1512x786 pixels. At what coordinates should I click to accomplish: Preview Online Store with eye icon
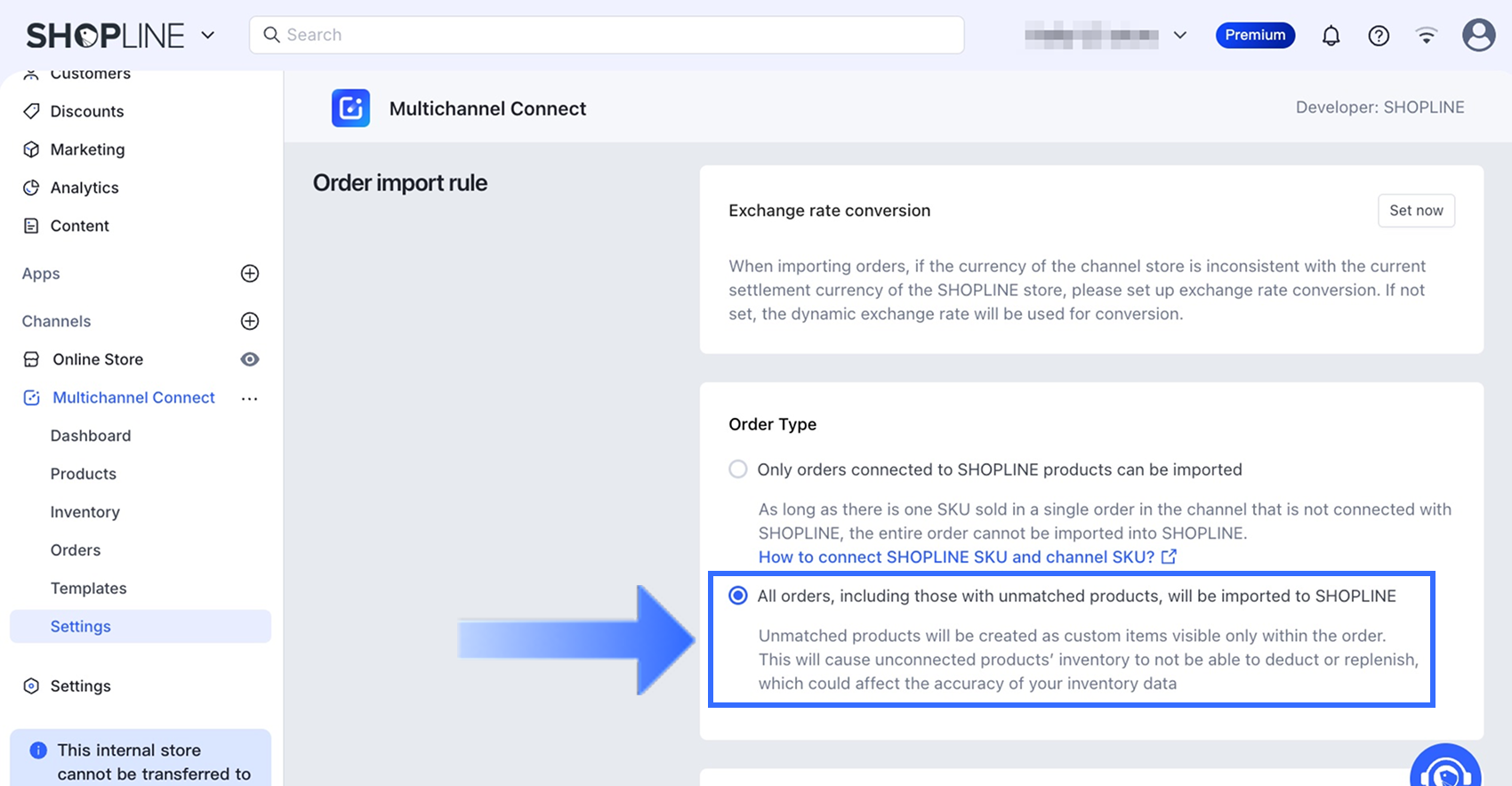point(250,359)
